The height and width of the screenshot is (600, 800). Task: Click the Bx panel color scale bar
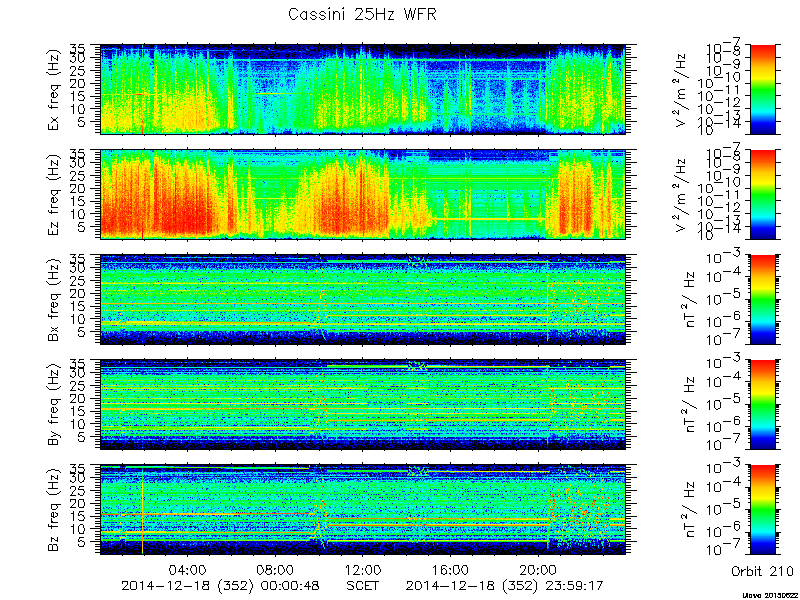pos(762,299)
